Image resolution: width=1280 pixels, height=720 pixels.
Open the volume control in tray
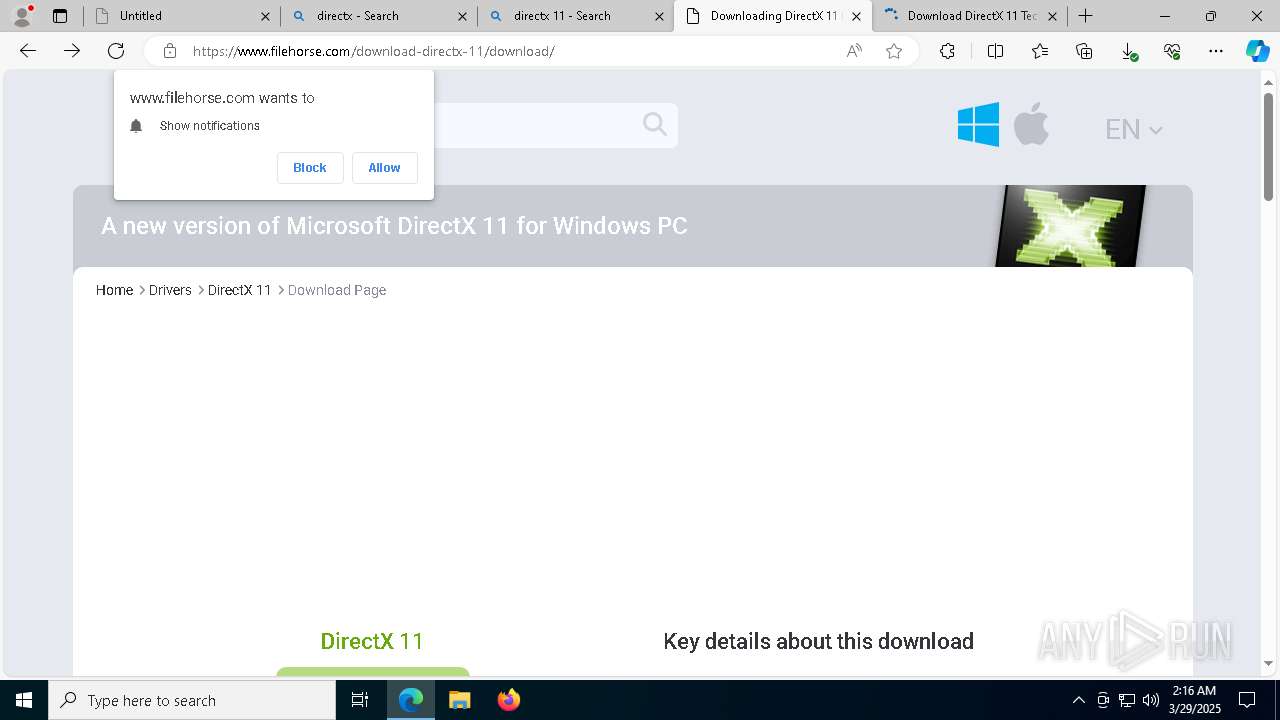1150,700
